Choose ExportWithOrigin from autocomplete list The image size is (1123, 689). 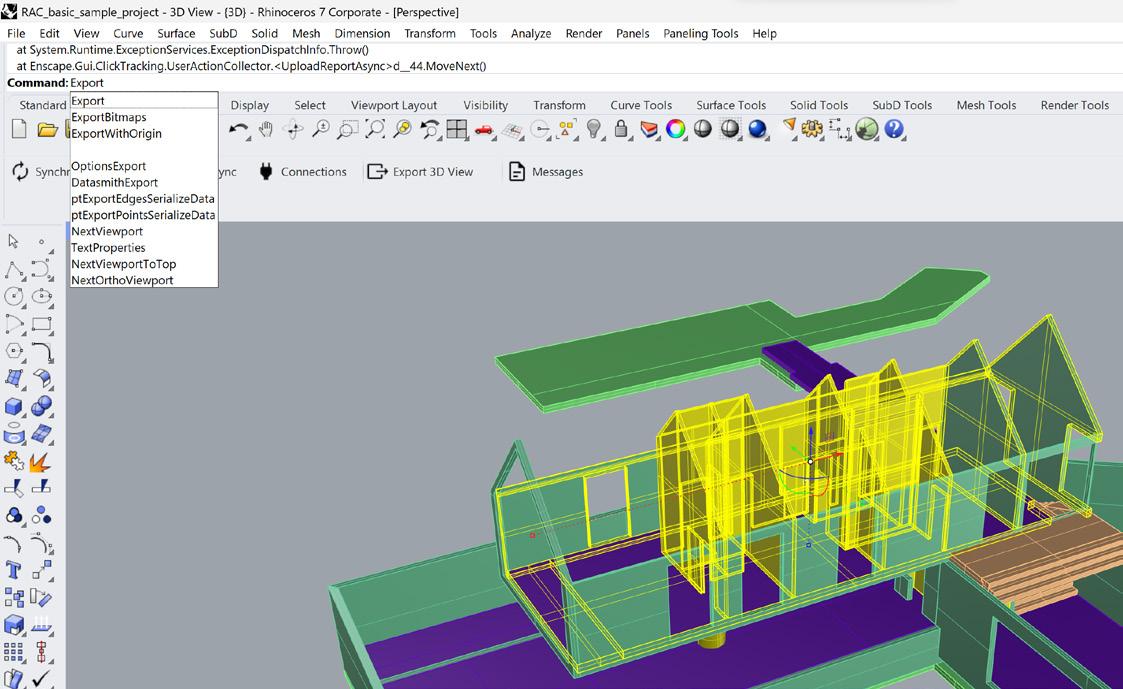click(116, 134)
